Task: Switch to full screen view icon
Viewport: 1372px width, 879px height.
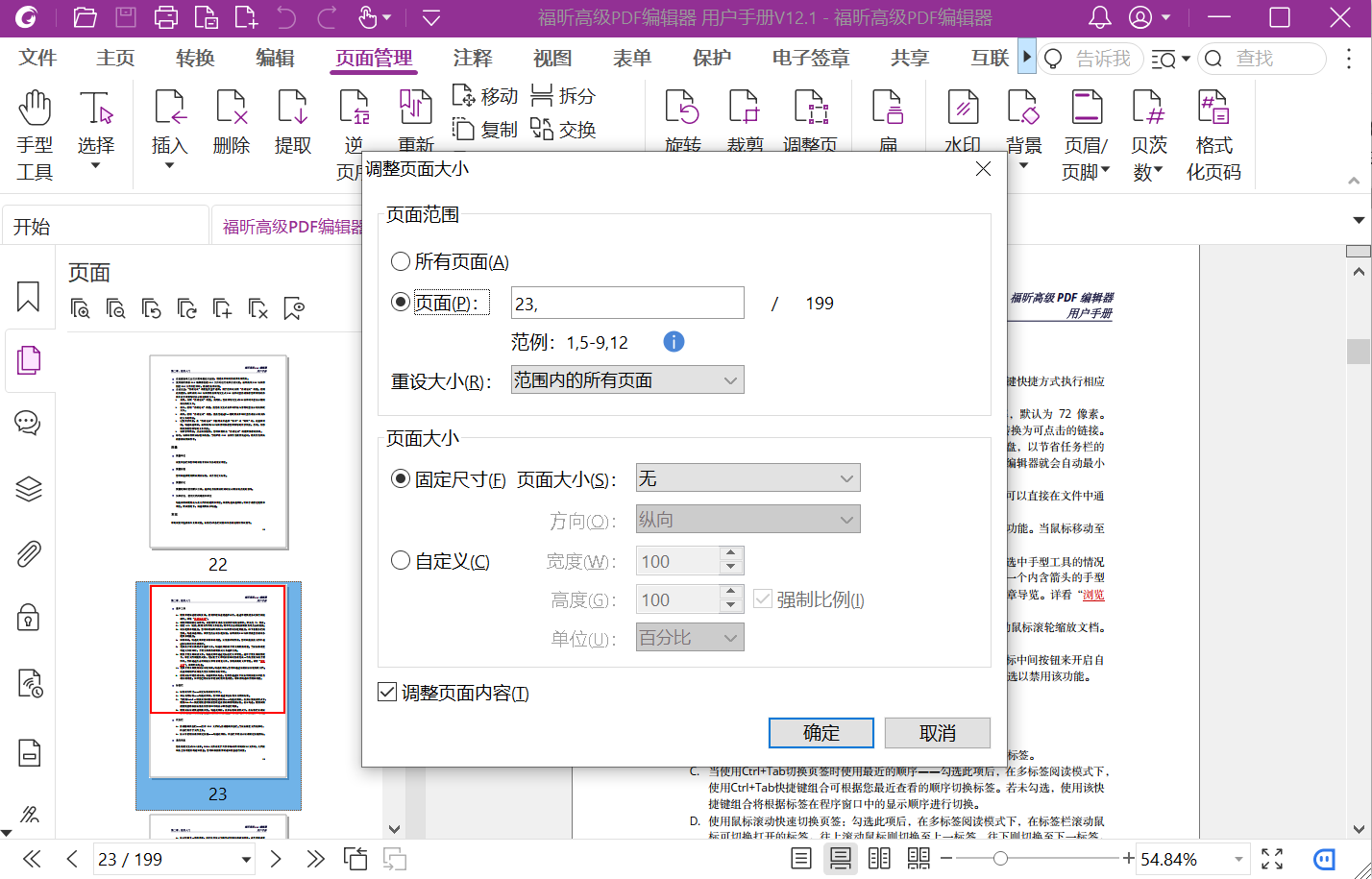Action: click(x=1272, y=859)
